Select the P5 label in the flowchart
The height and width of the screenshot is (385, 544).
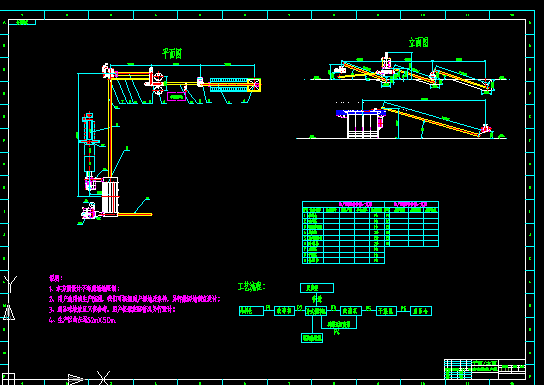pyautogui.click(x=368, y=308)
